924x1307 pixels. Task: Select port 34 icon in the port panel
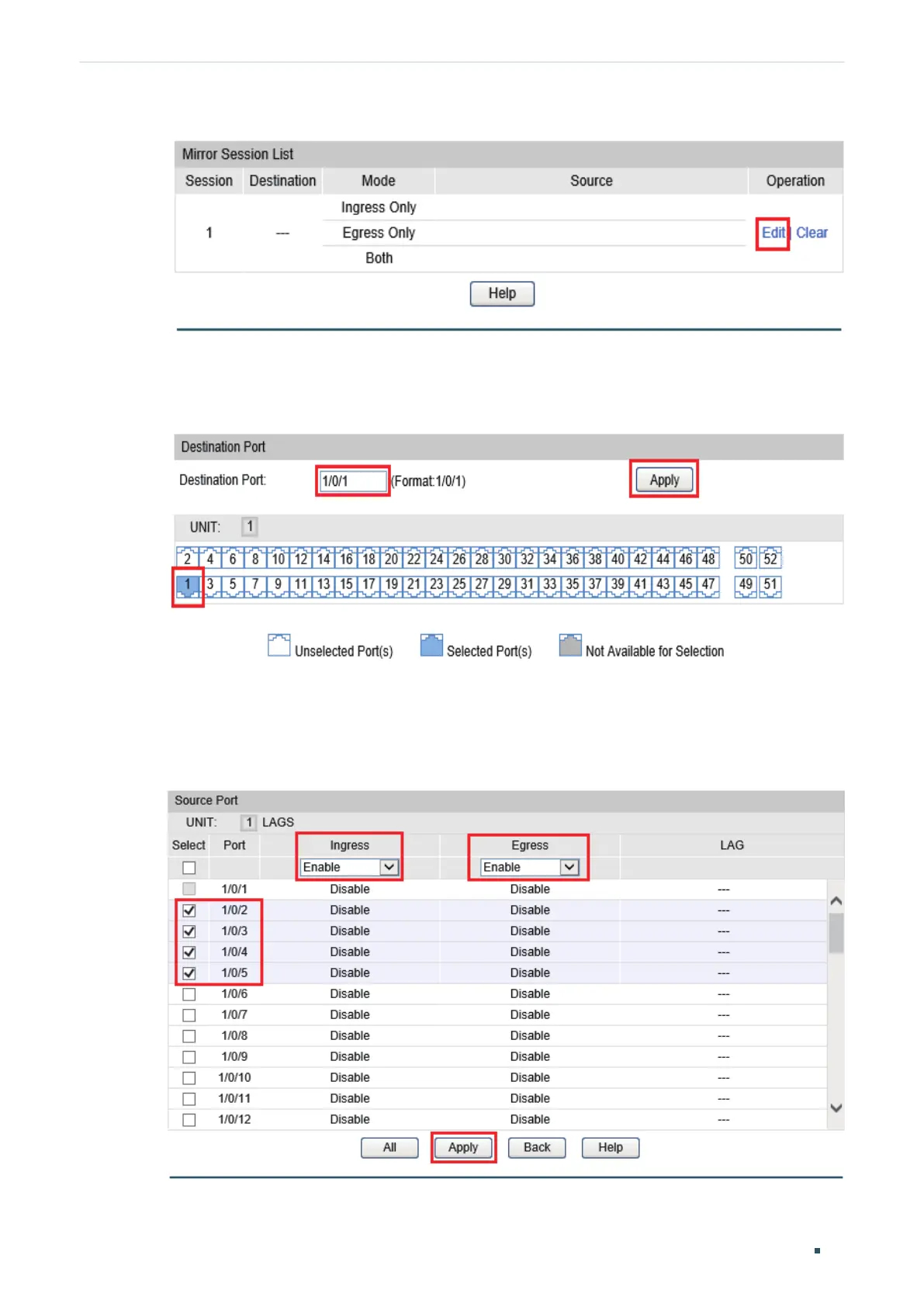point(550,558)
